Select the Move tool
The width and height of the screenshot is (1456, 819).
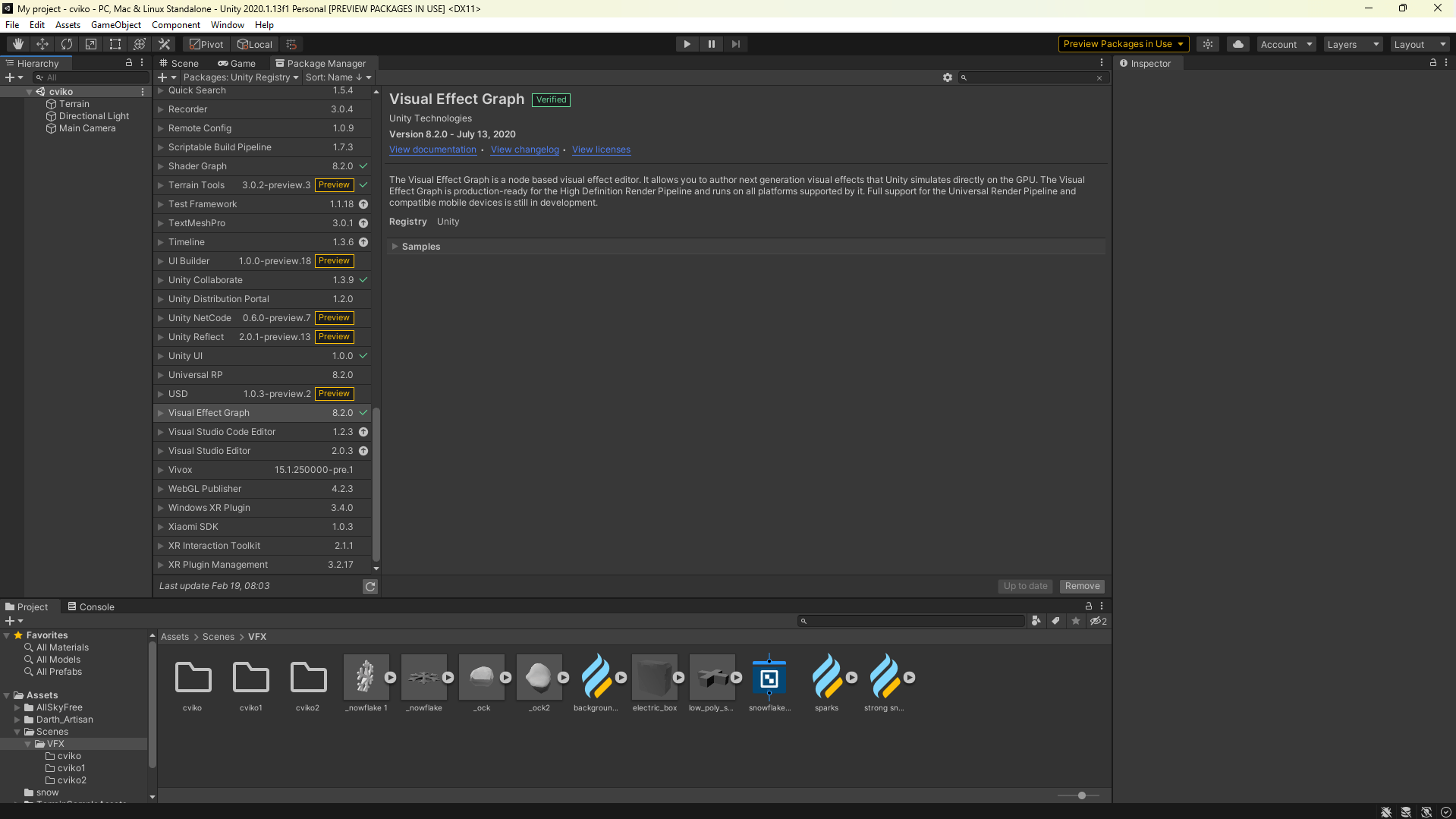coord(42,44)
